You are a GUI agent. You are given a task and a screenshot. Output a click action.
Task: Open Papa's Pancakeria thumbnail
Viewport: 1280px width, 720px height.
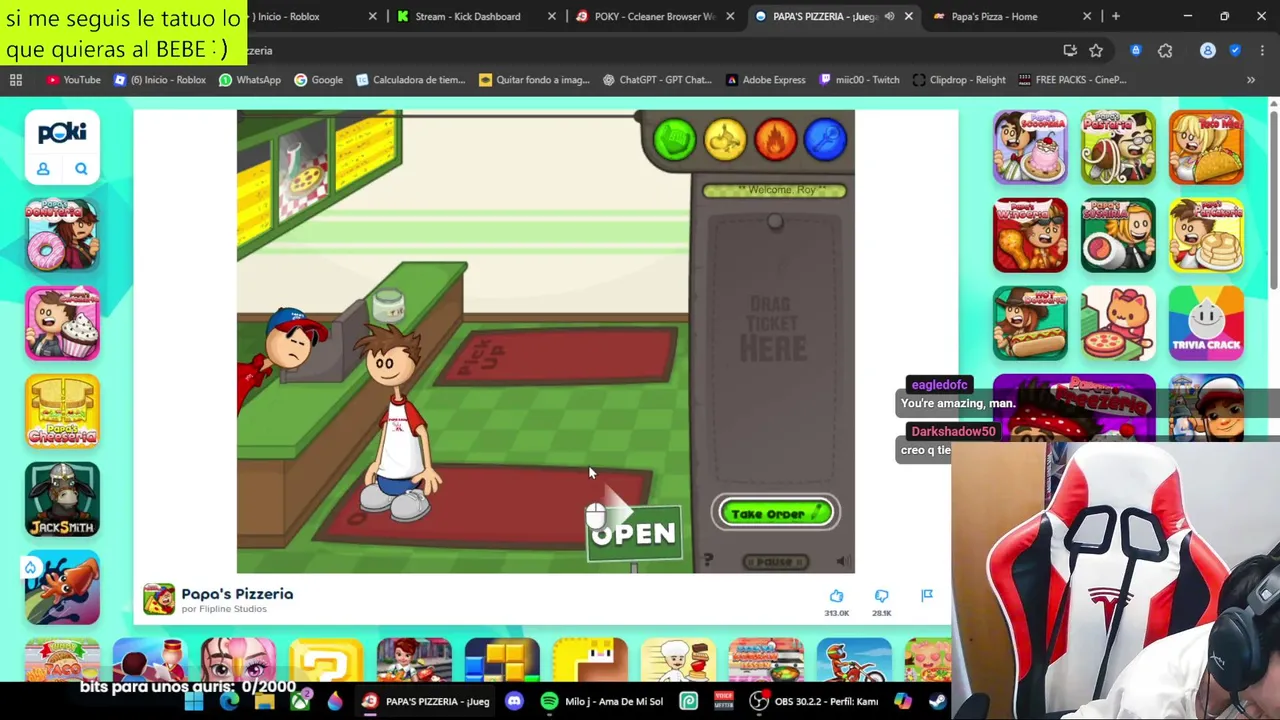[x=1206, y=235]
